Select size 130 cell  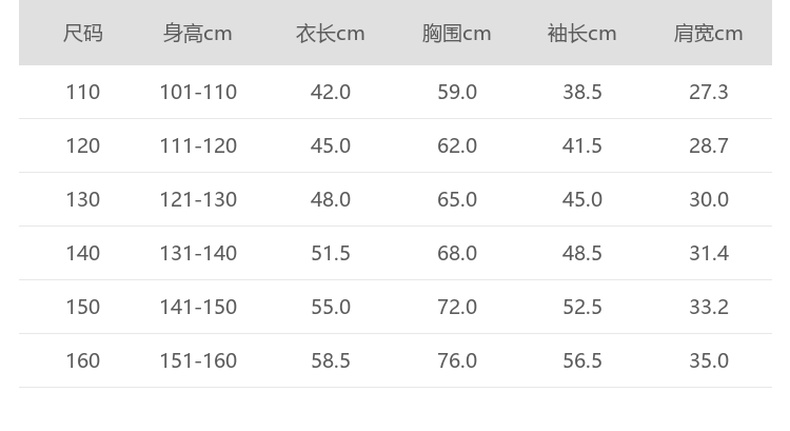pyautogui.click(x=83, y=200)
